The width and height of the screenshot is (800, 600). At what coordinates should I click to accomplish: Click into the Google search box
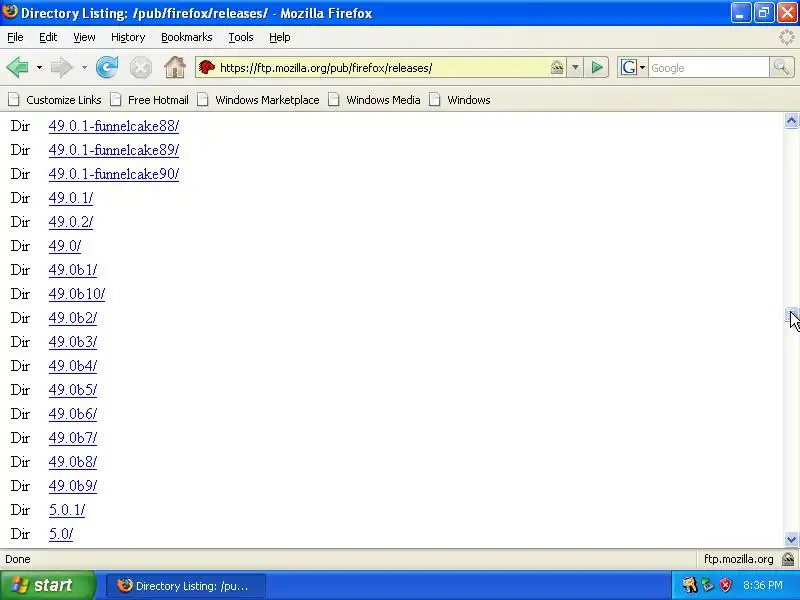[x=708, y=67]
